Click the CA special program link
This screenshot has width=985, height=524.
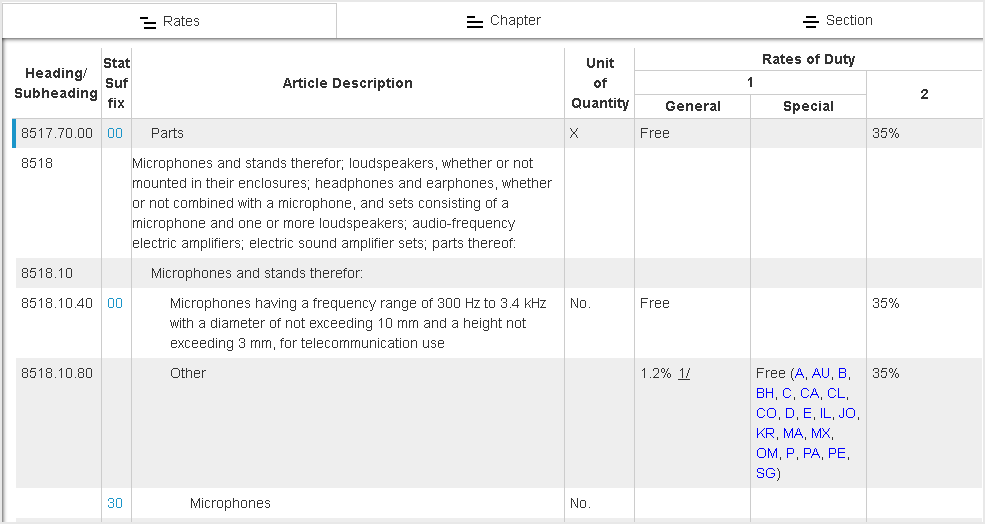[809, 393]
